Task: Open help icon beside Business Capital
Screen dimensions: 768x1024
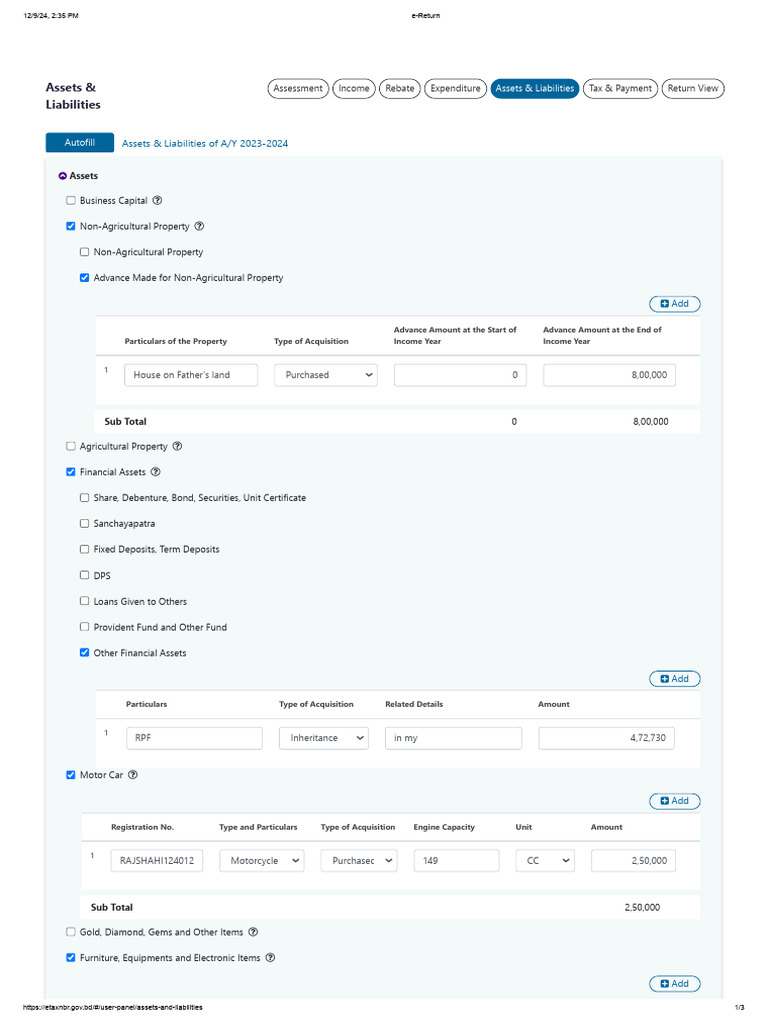Action: 157,200
